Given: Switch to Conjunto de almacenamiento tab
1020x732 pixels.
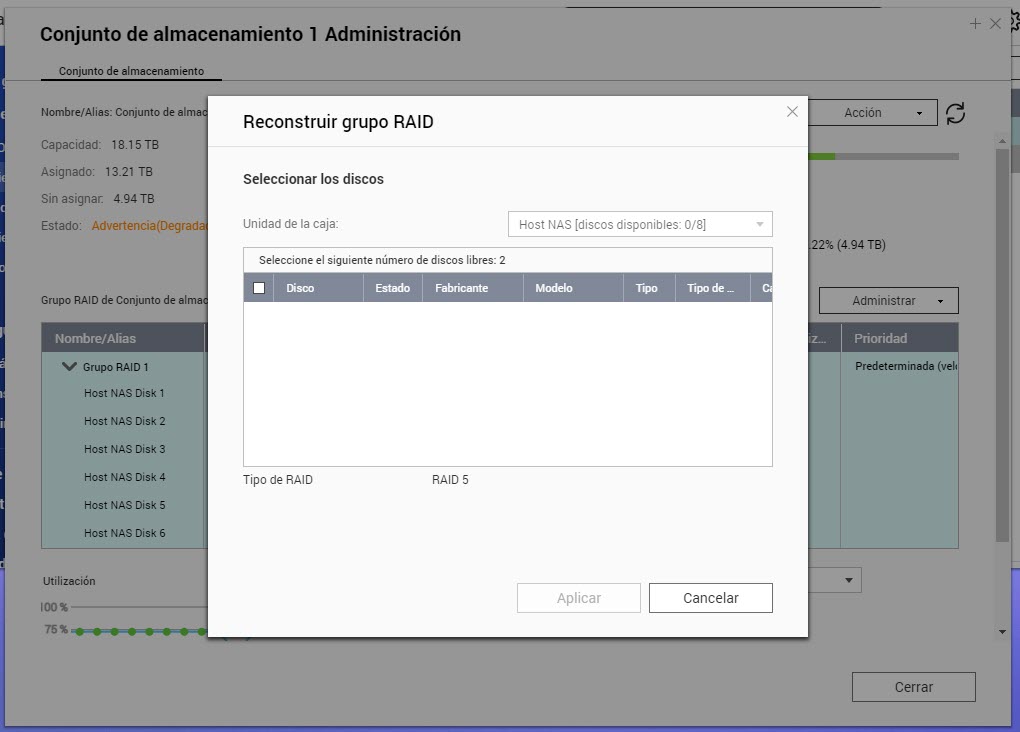Looking at the screenshot, I should click(x=131, y=71).
